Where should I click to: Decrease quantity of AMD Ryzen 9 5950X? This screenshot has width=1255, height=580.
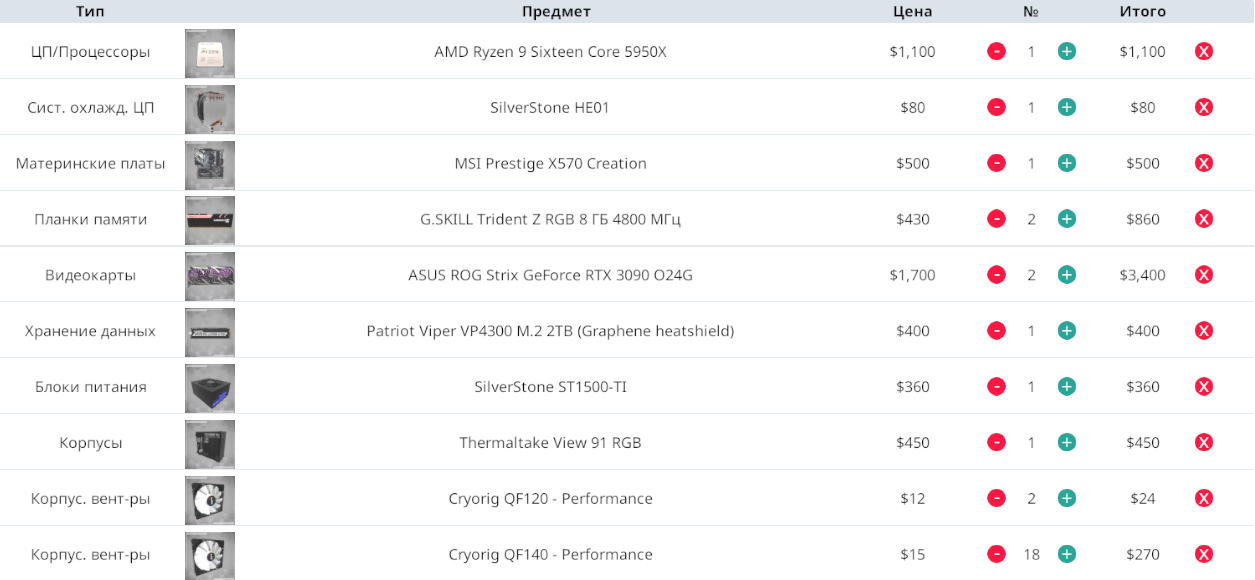point(996,51)
